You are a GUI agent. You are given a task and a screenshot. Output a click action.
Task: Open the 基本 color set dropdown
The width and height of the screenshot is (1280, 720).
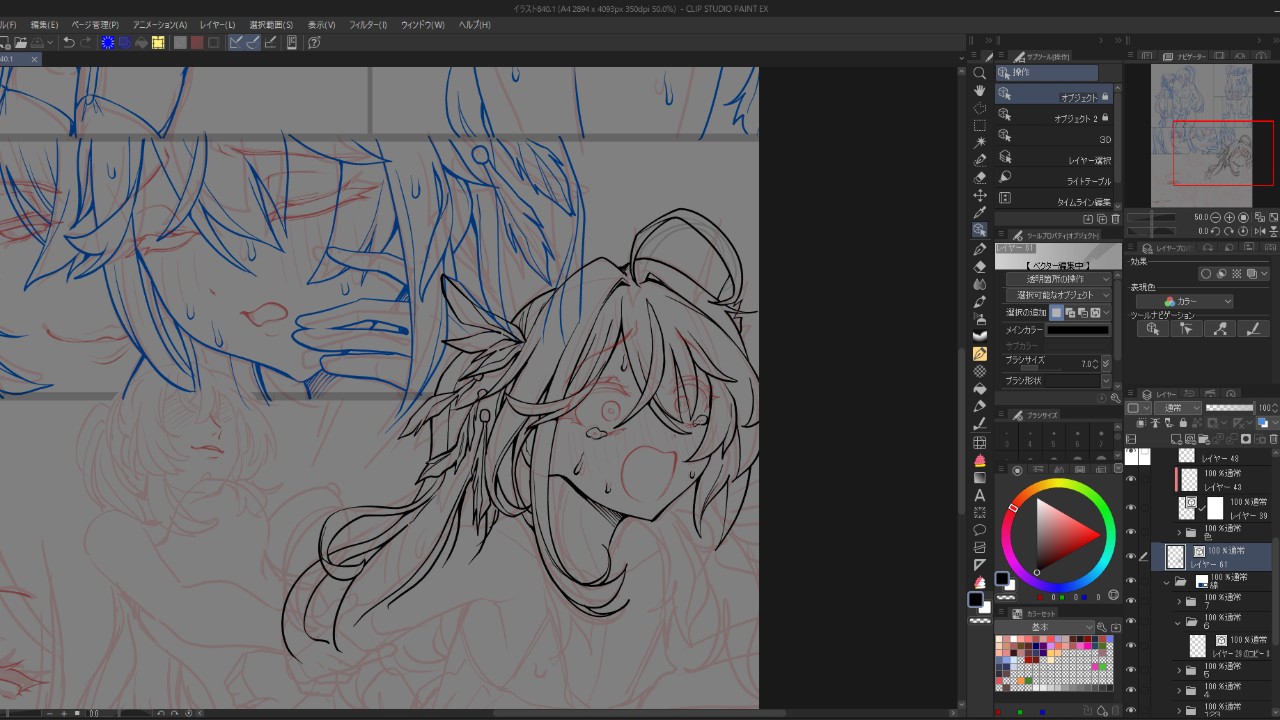point(1047,627)
